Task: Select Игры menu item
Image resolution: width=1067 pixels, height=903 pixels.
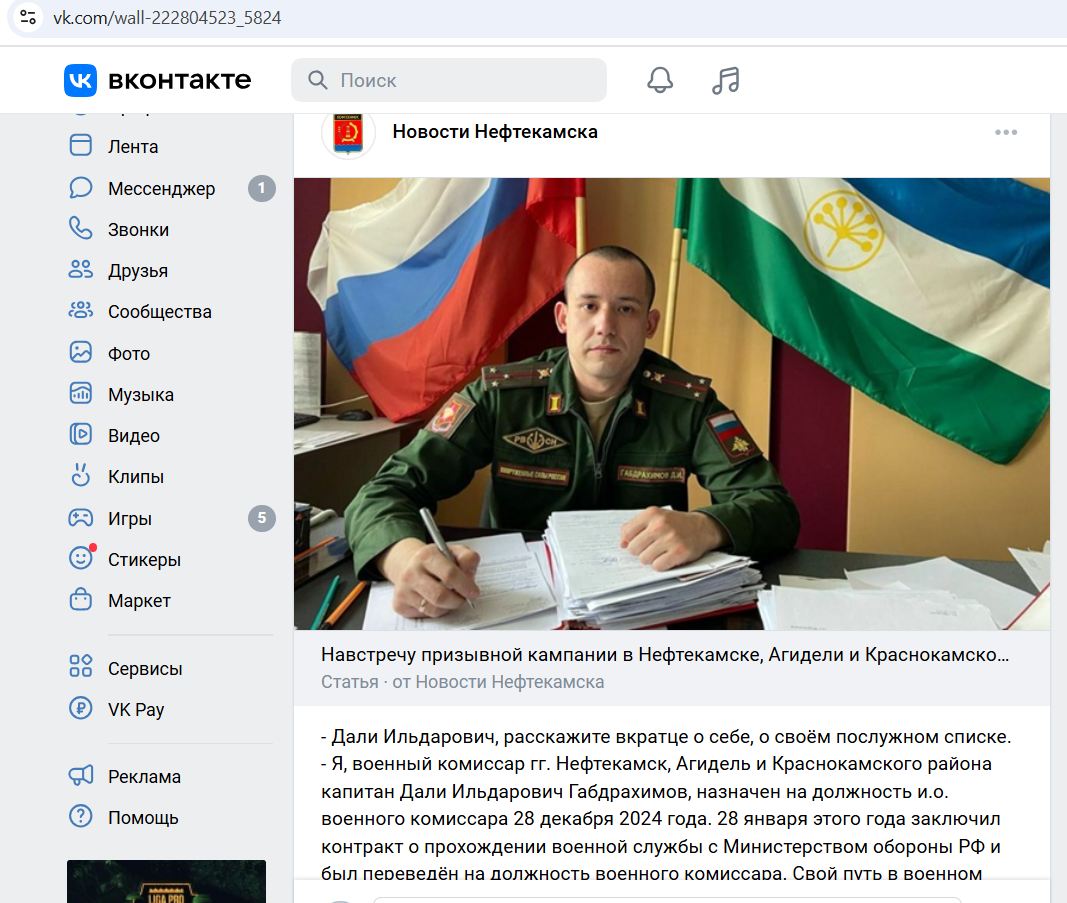Action: coord(173,519)
